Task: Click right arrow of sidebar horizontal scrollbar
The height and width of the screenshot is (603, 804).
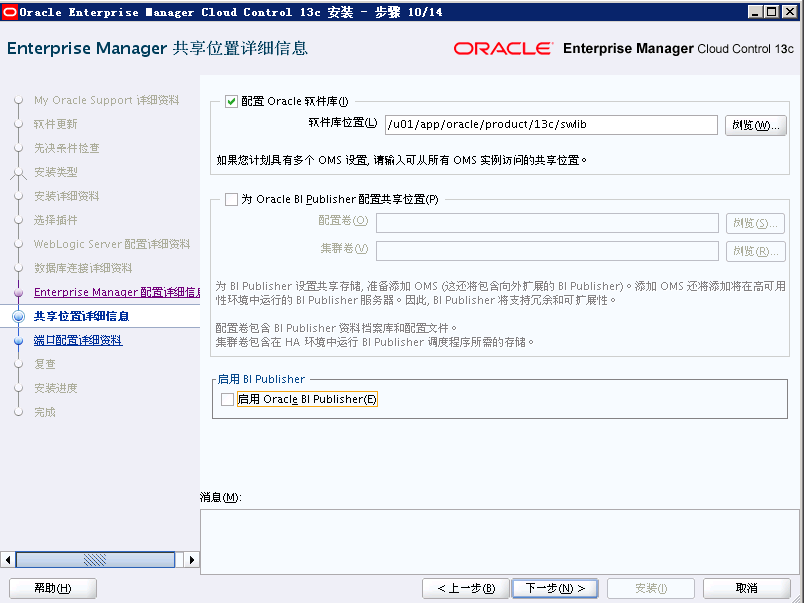Action: pyautogui.click(x=192, y=559)
